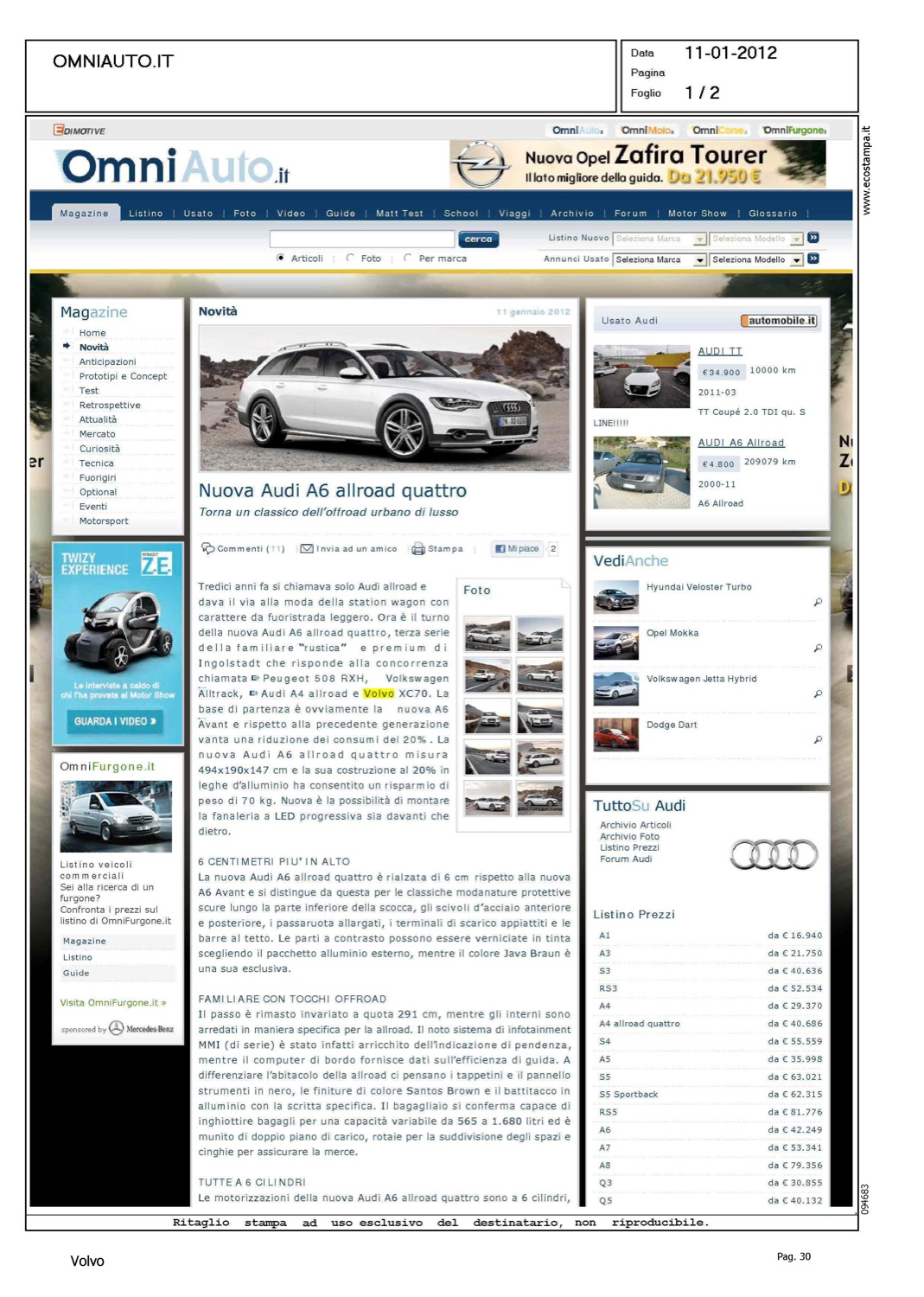Open Annunci Usato Seleziona Marca dropdown
The width and height of the screenshot is (924, 1297).
click(660, 259)
